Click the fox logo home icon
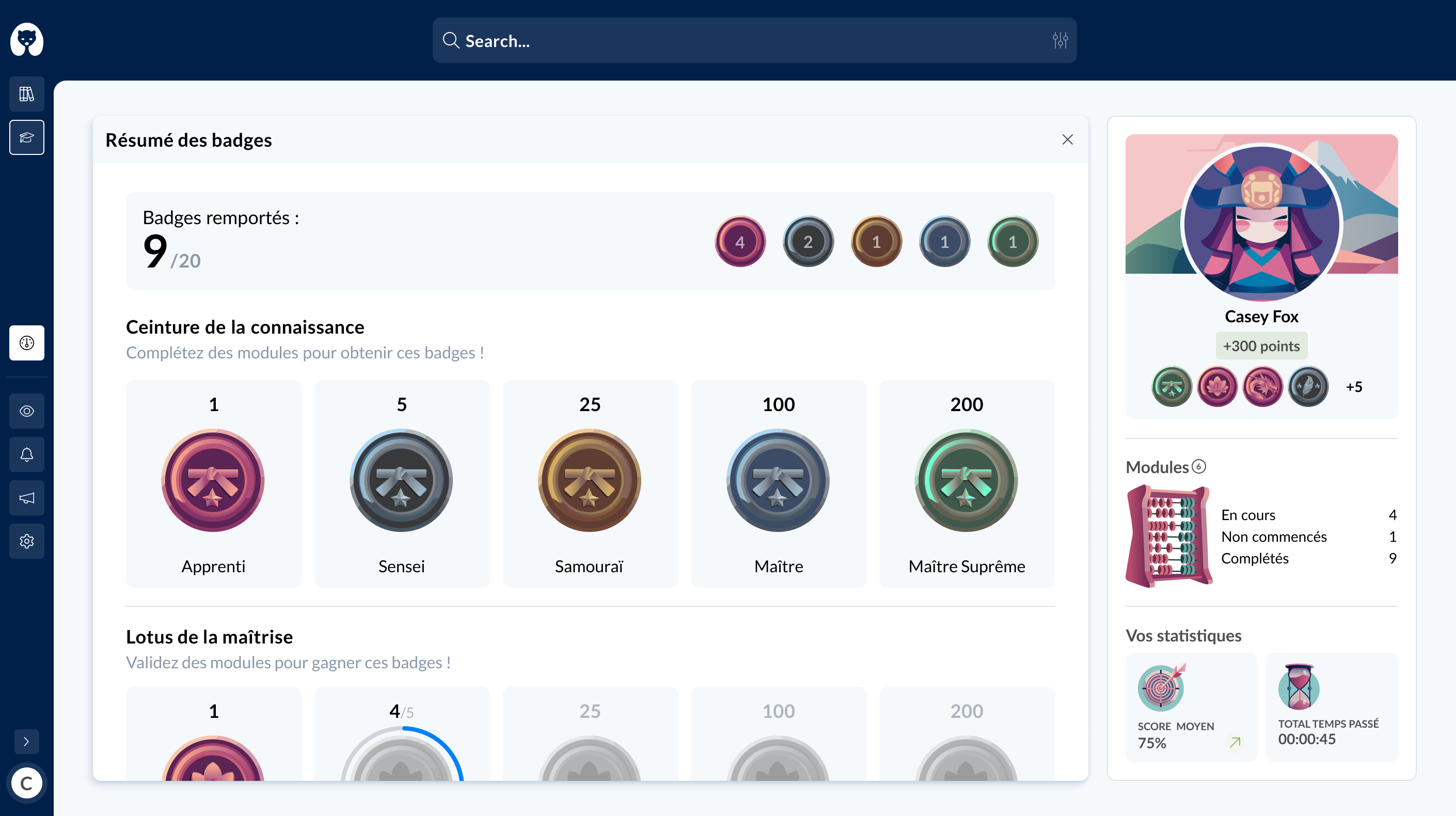This screenshot has width=1456, height=816. coord(26,40)
